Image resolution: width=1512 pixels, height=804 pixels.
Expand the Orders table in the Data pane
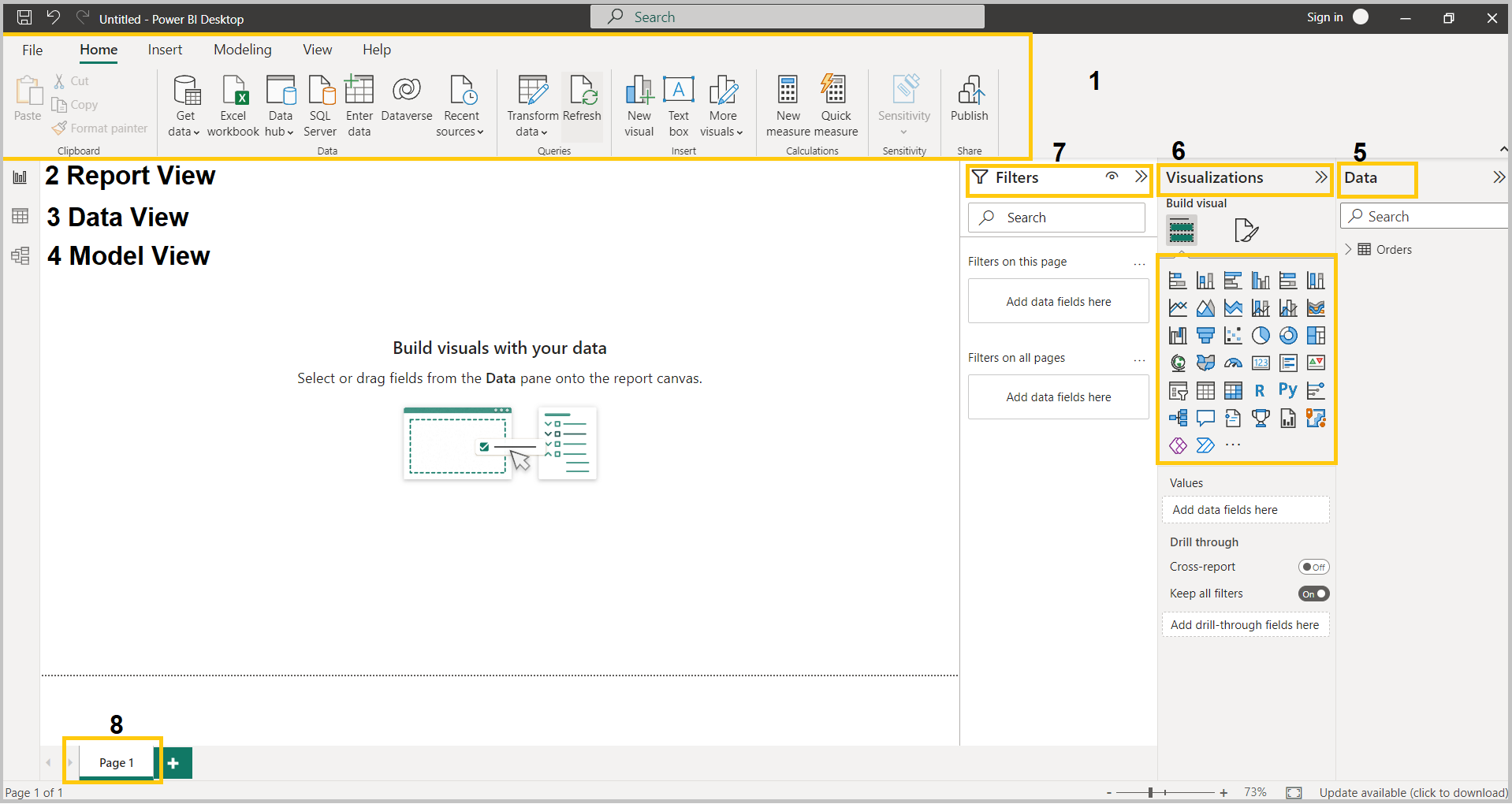click(1350, 249)
